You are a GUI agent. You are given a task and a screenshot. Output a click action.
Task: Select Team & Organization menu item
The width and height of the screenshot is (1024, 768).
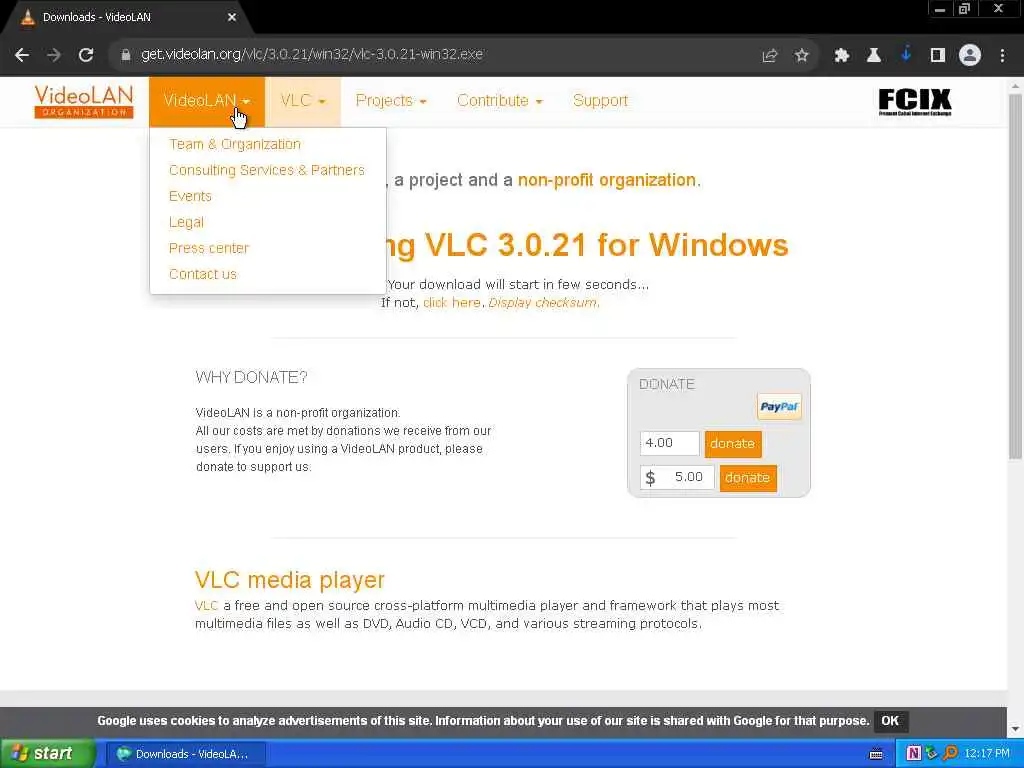pyautogui.click(x=234, y=144)
